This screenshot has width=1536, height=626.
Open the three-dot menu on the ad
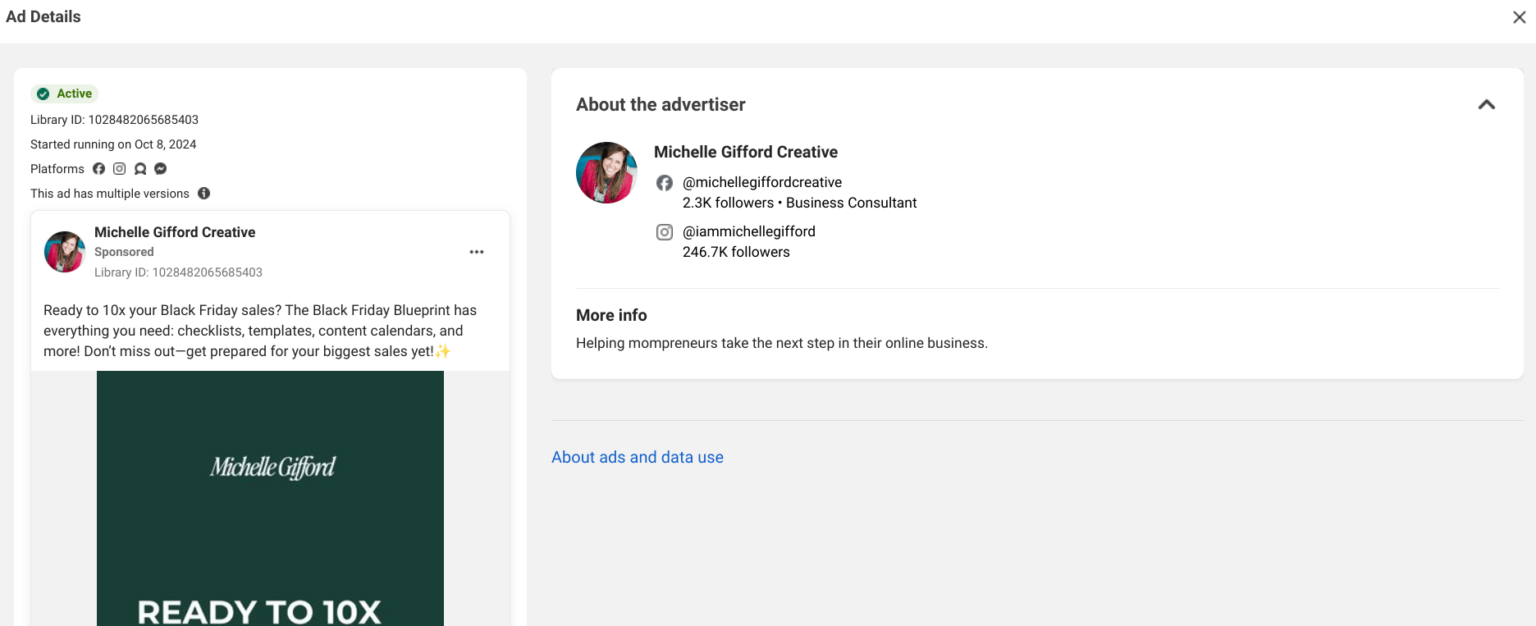tap(477, 251)
